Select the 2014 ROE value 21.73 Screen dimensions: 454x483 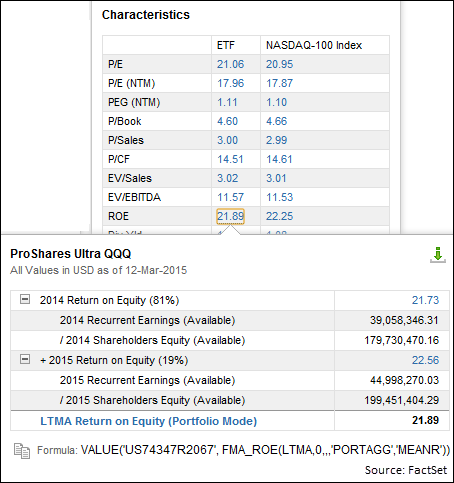pyautogui.click(x=425, y=300)
